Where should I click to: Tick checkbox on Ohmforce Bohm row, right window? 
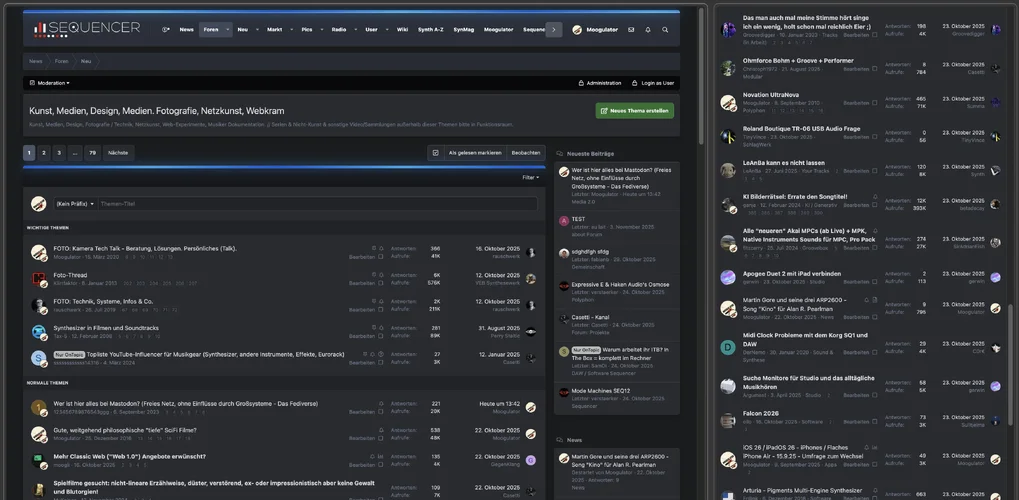coord(875,69)
